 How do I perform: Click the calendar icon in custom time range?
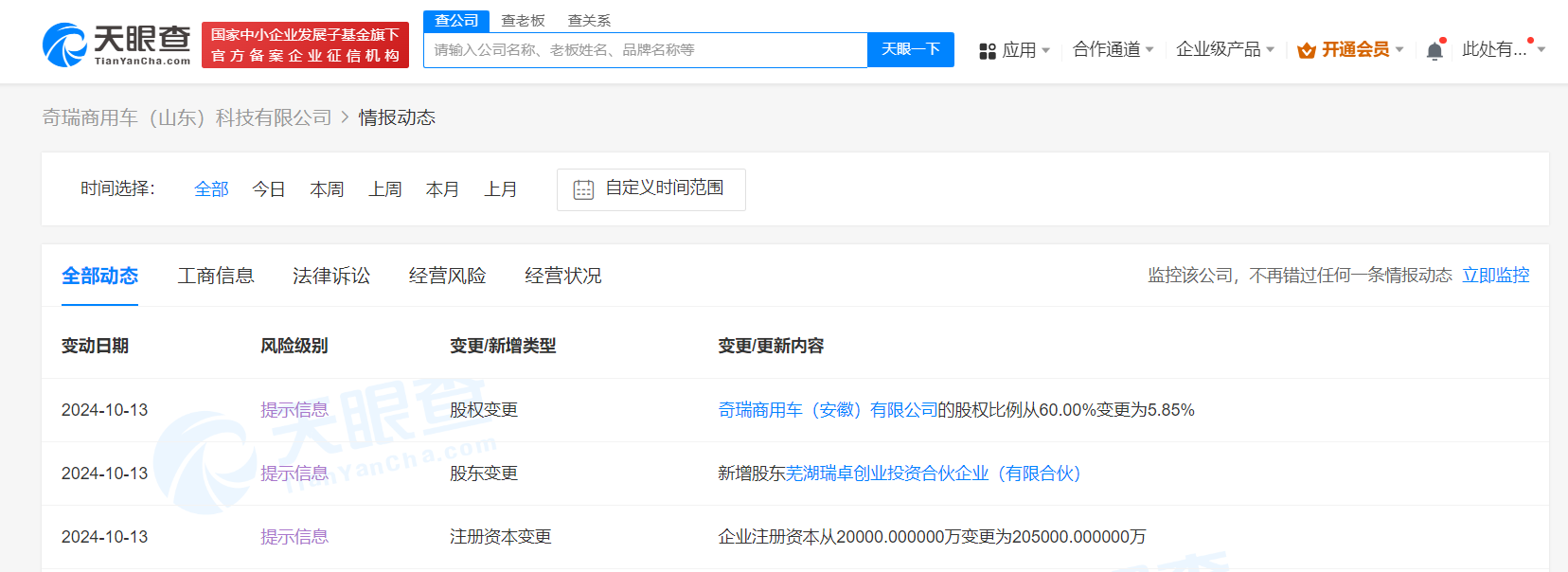point(583,189)
